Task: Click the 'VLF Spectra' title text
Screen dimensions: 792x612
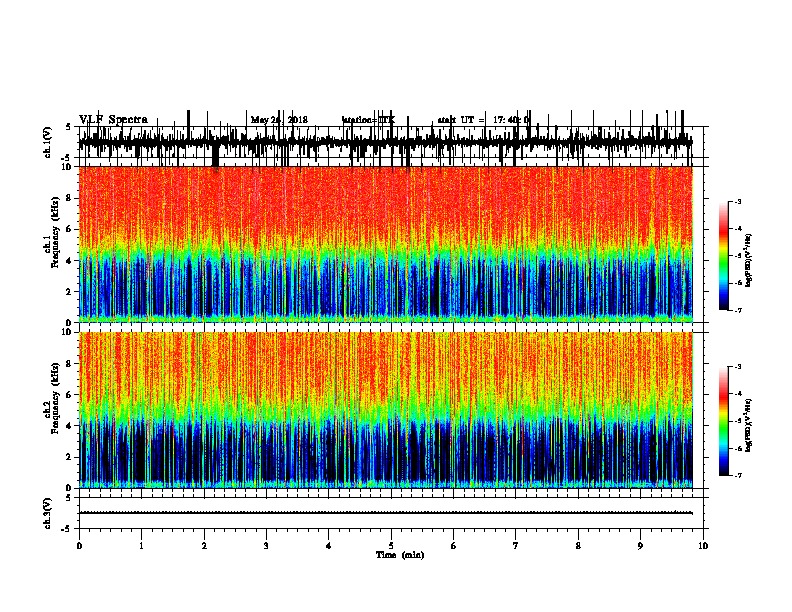Action: [x=113, y=120]
